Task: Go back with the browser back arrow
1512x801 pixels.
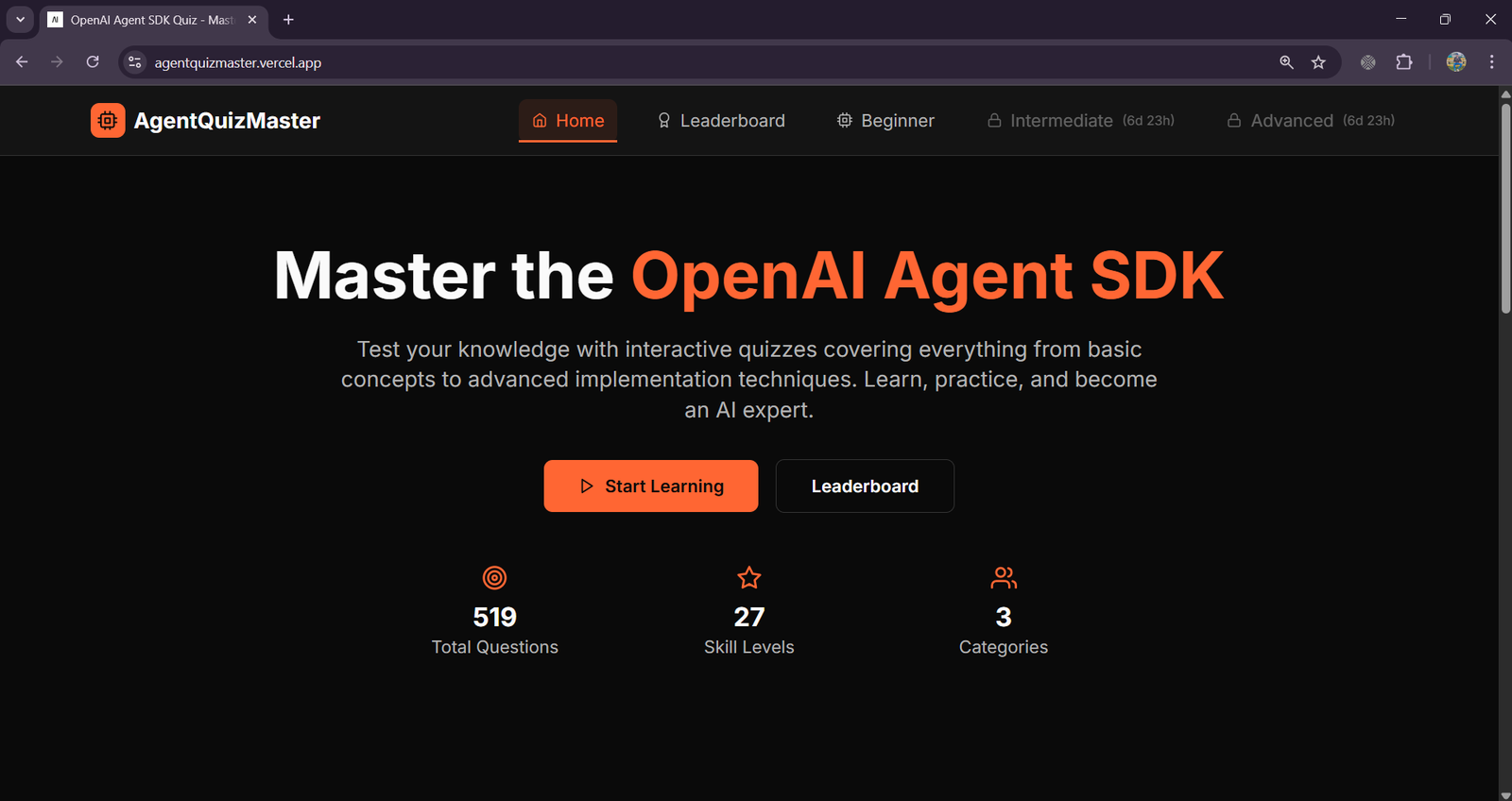Action: 22,62
